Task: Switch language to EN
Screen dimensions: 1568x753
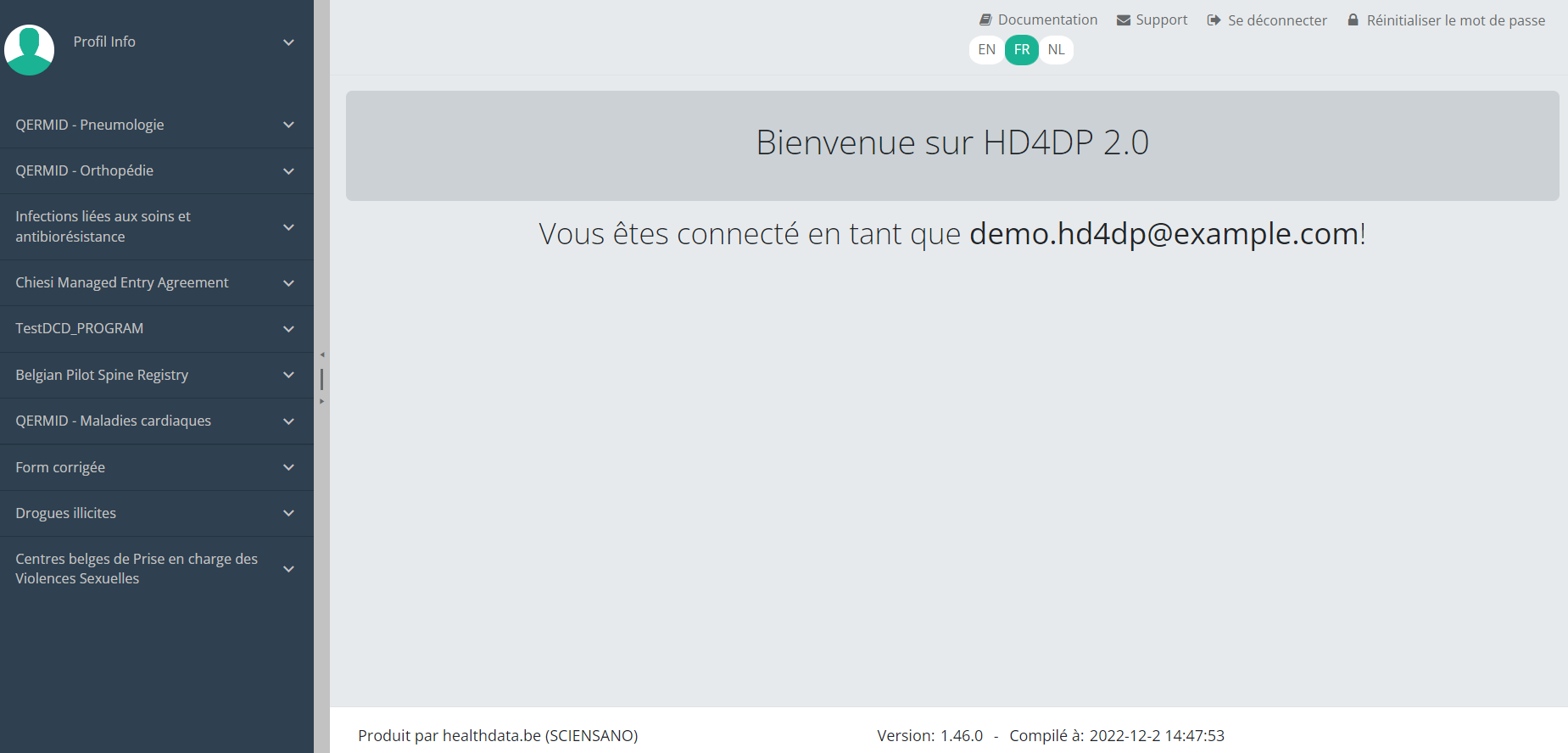Action: pyautogui.click(x=986, y=49)
